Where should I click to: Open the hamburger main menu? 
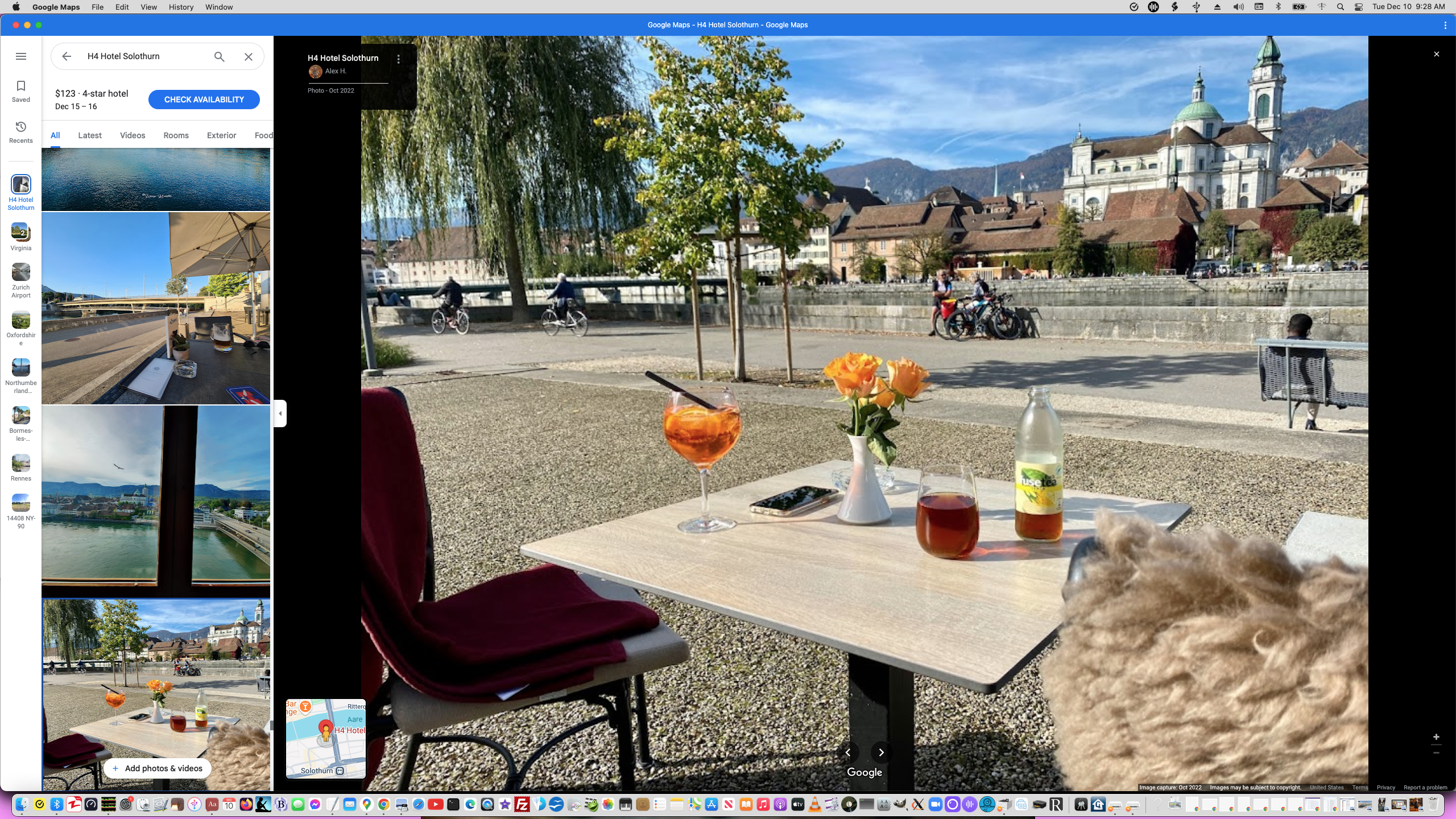click(21, 56)
